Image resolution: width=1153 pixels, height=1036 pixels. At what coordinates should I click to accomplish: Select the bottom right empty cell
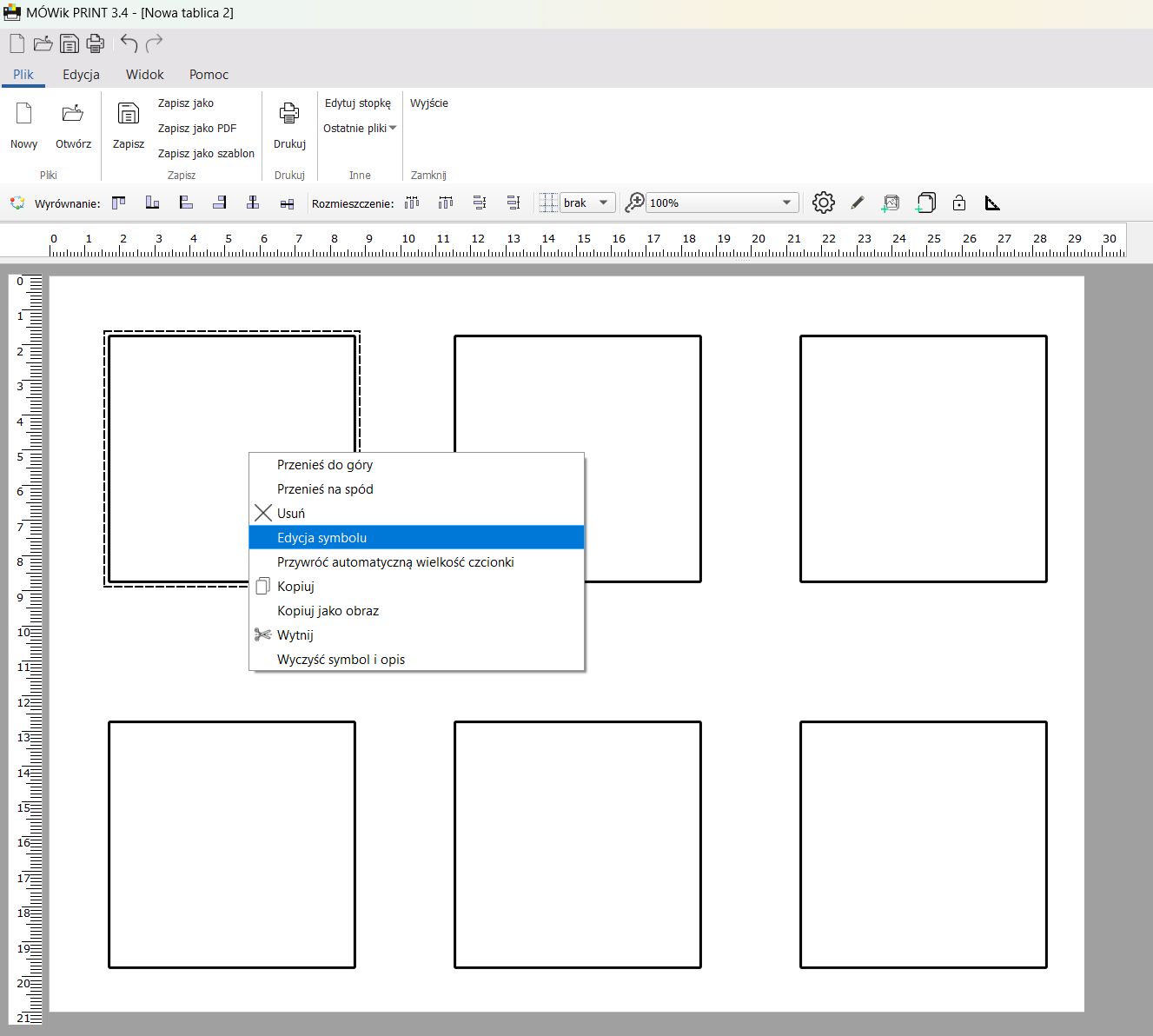pos(924,845)
